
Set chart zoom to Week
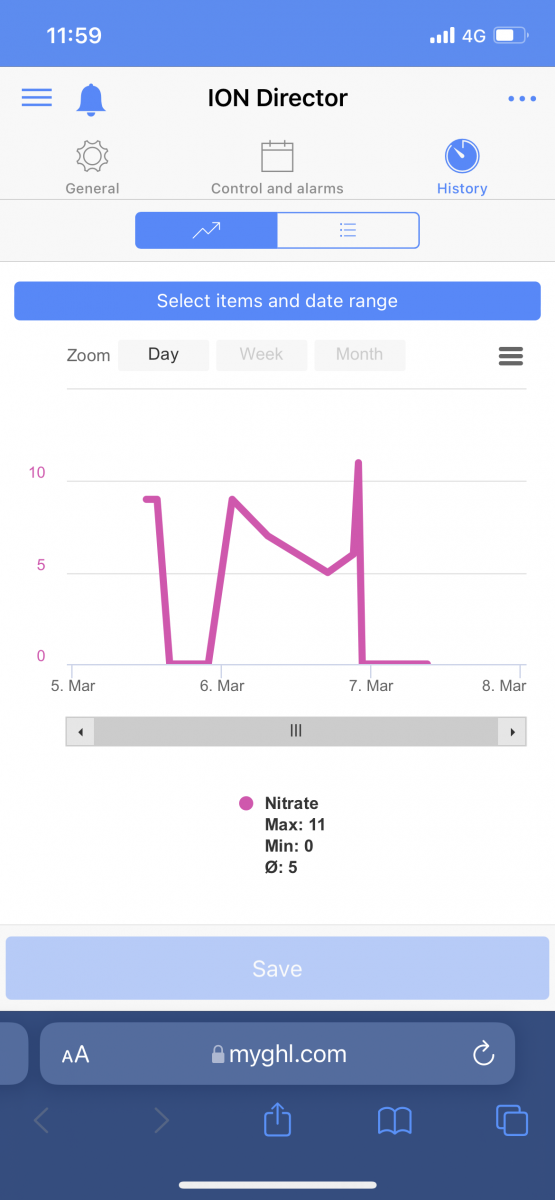coord(261,355)
